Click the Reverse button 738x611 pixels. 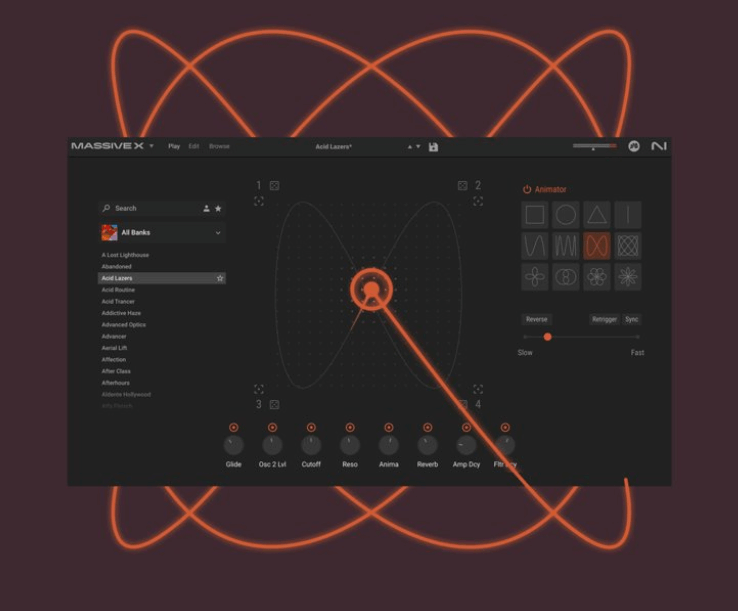point(537,319)
